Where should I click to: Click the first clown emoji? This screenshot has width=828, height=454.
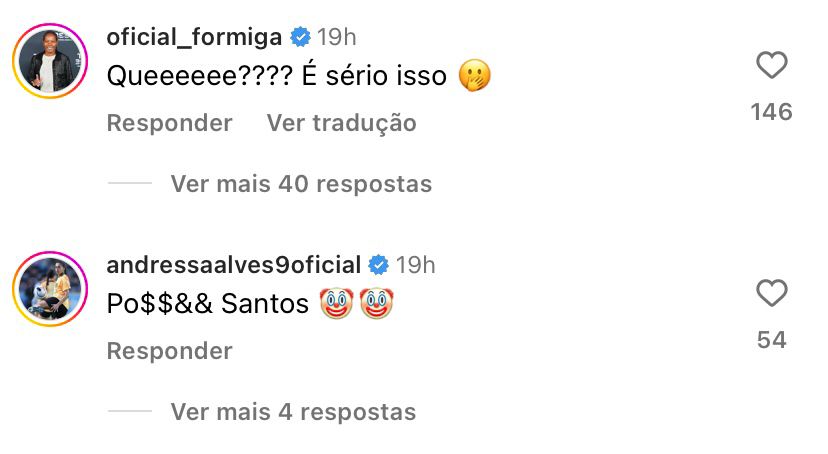(x=337, y=304)
